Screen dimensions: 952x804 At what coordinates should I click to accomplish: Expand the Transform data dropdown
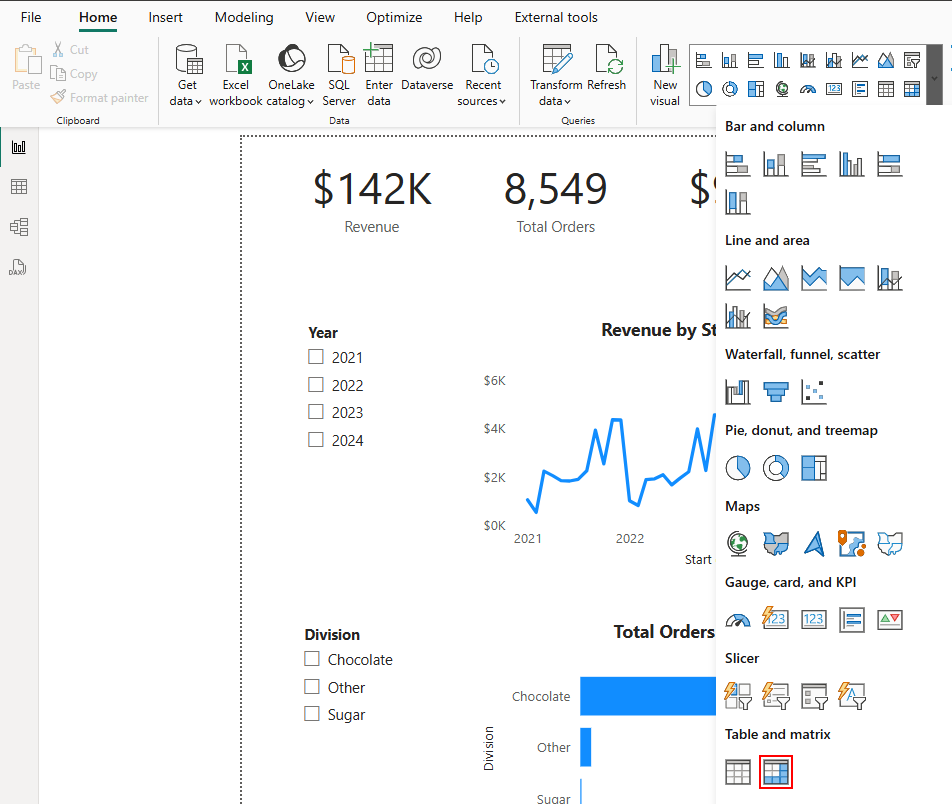click(x=556, y=75)
